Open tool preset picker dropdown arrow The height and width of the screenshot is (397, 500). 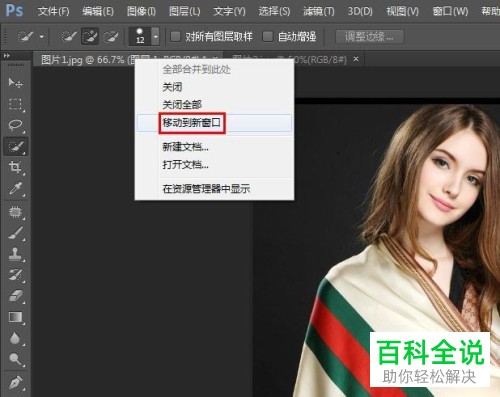[x=42, y=36]
